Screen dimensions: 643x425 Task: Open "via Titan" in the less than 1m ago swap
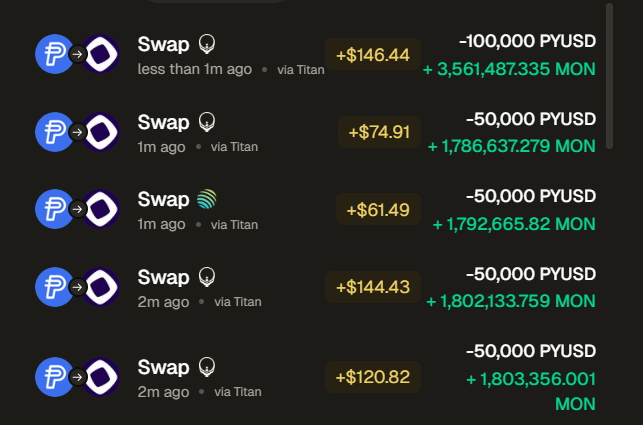(x=301, y=70)
